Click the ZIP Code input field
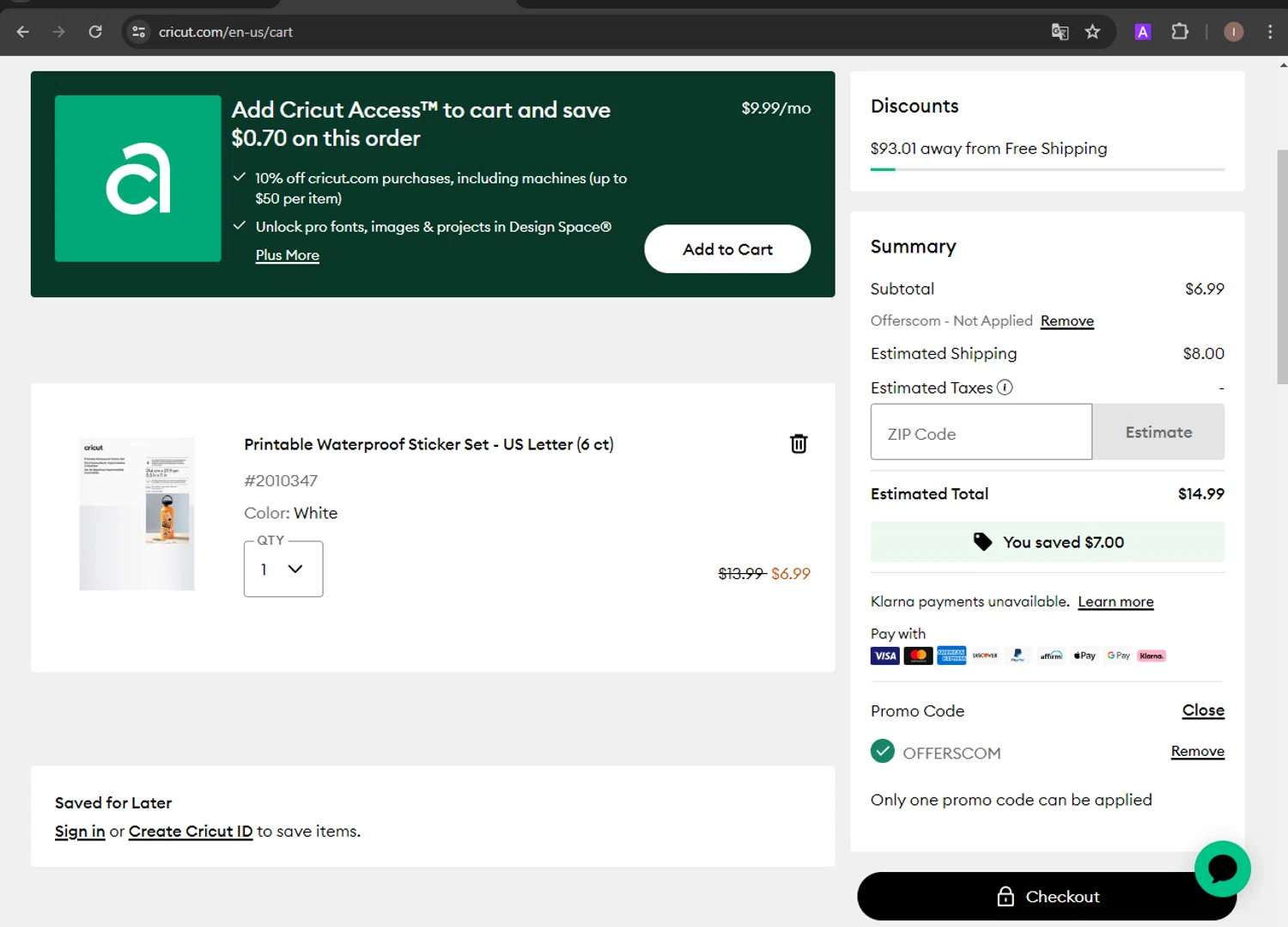The height and width of the screenshot is (927, 1288). pyautogui.click(x=981, y=433)
